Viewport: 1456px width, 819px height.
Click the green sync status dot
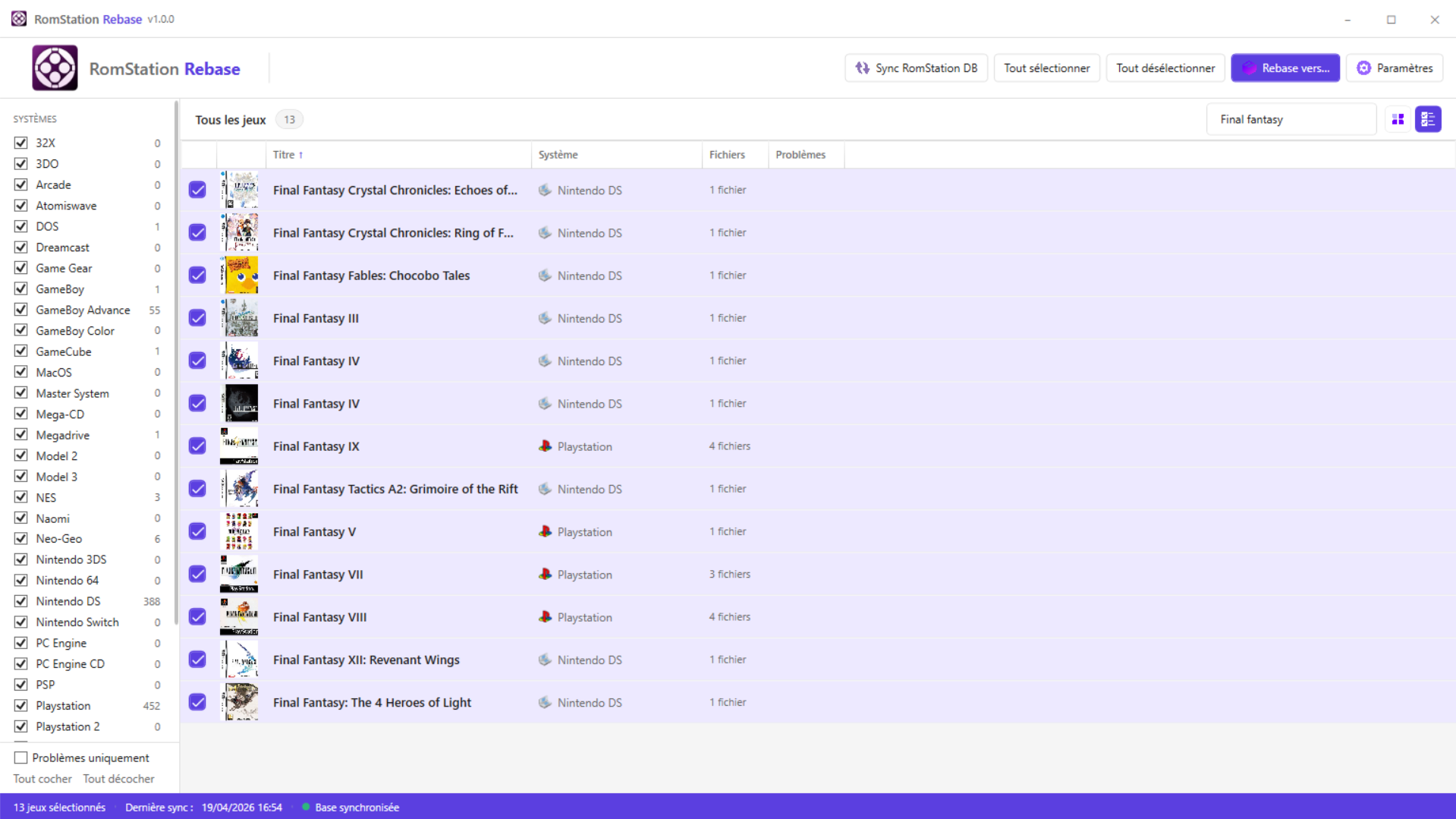pyautogui.click(x=306, y=807)
